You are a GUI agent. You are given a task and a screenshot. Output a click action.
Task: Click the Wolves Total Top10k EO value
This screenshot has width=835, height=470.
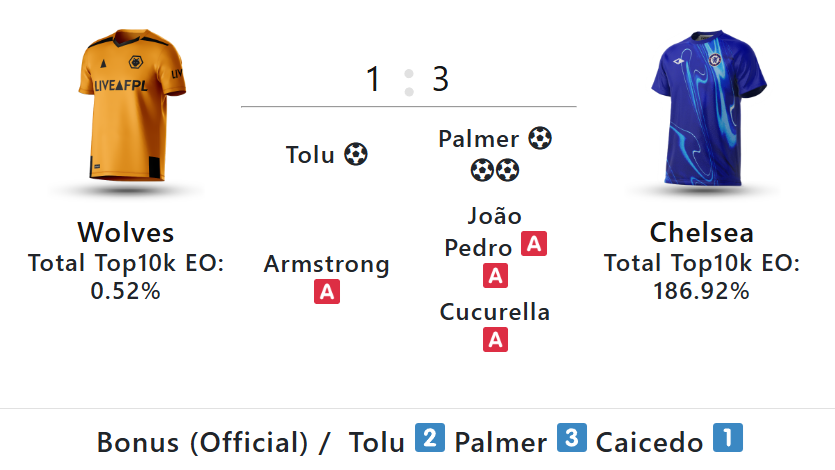tap(126, 291)
